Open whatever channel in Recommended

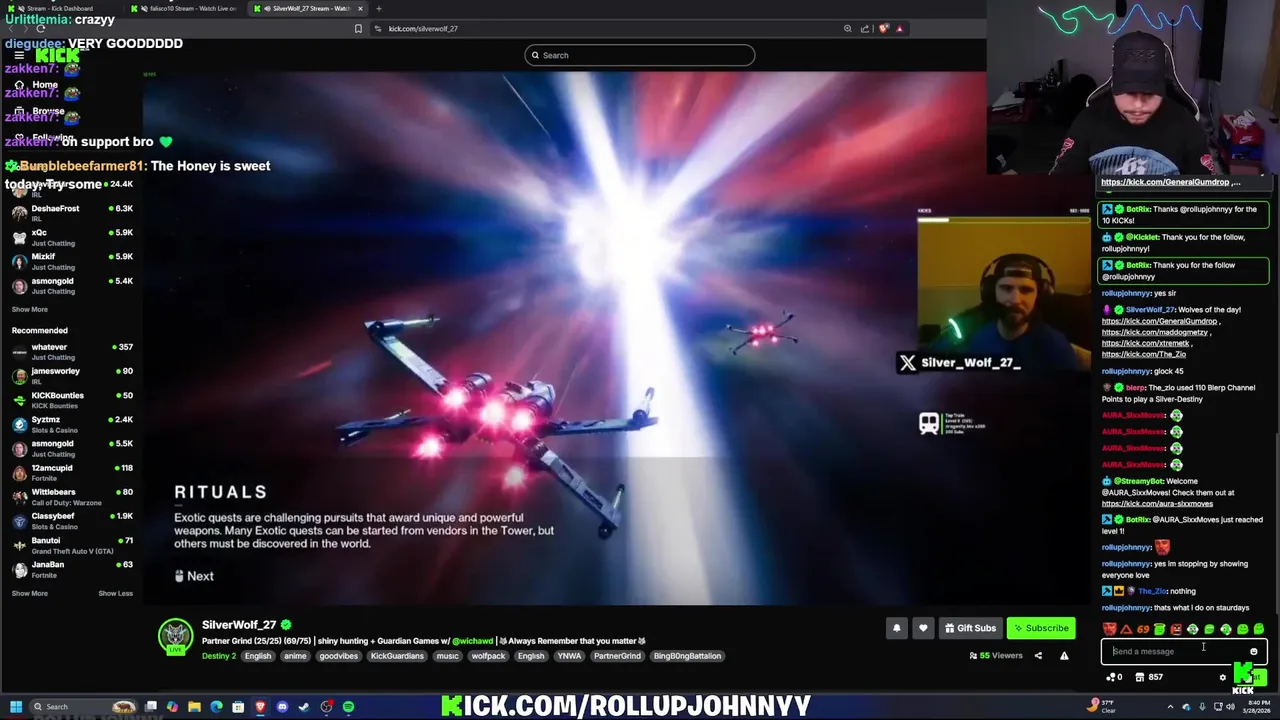click(x=72, y=352)
